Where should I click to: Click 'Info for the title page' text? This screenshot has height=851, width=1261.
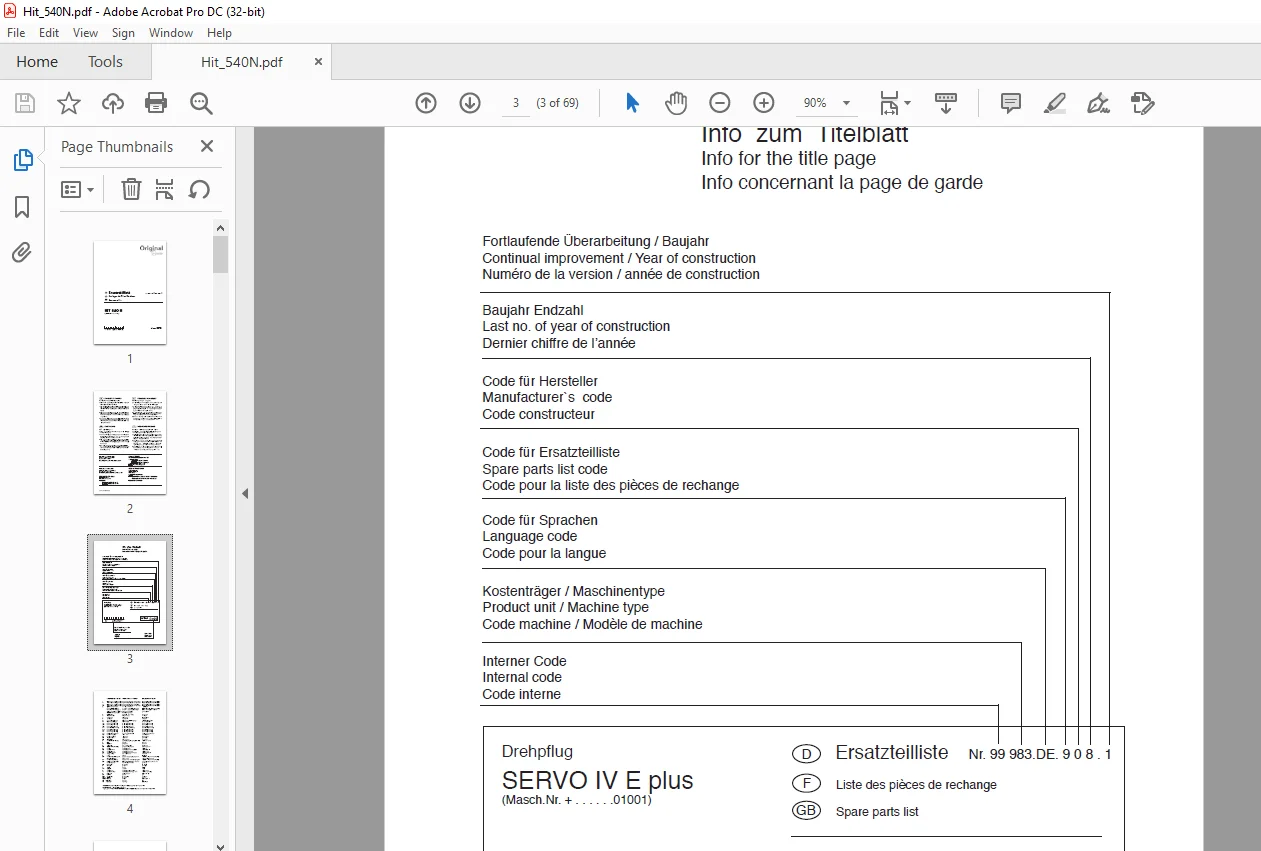click(x=789, y=158)
